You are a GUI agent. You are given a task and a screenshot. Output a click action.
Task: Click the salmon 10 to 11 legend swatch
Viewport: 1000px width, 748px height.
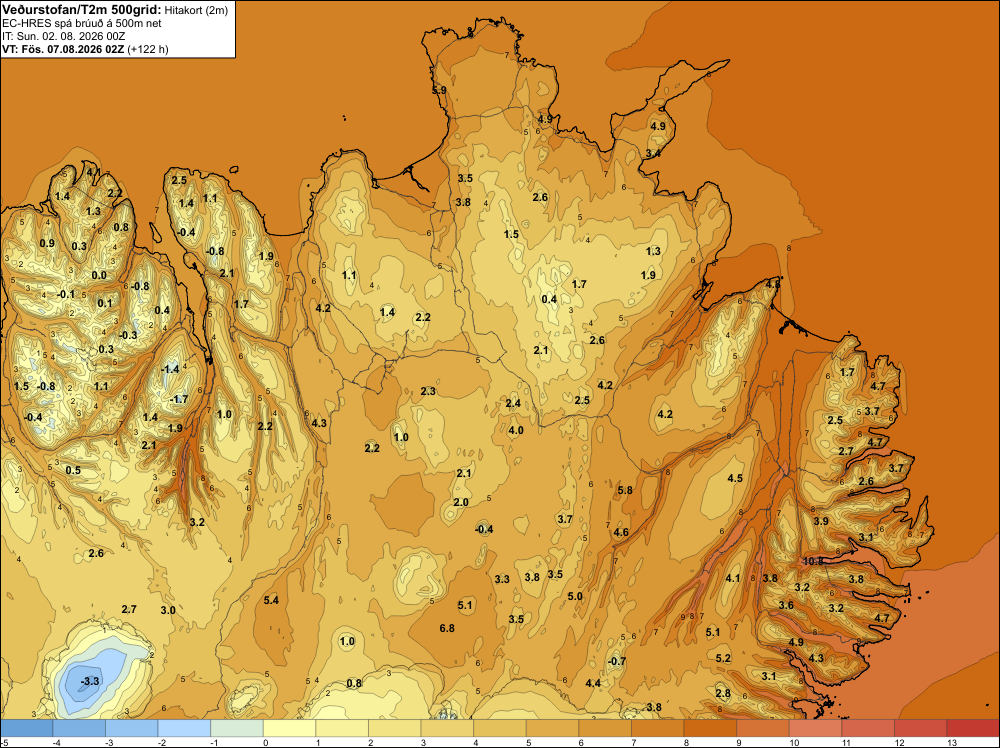[815, 728]
